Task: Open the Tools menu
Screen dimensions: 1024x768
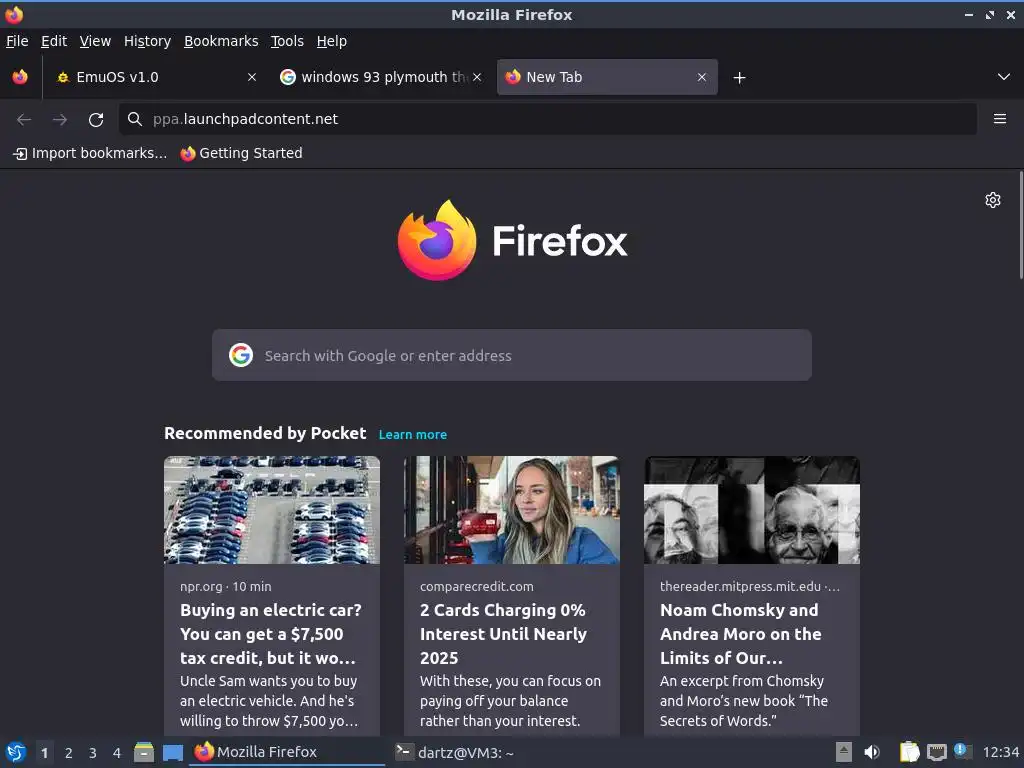Action: (287, 41)
